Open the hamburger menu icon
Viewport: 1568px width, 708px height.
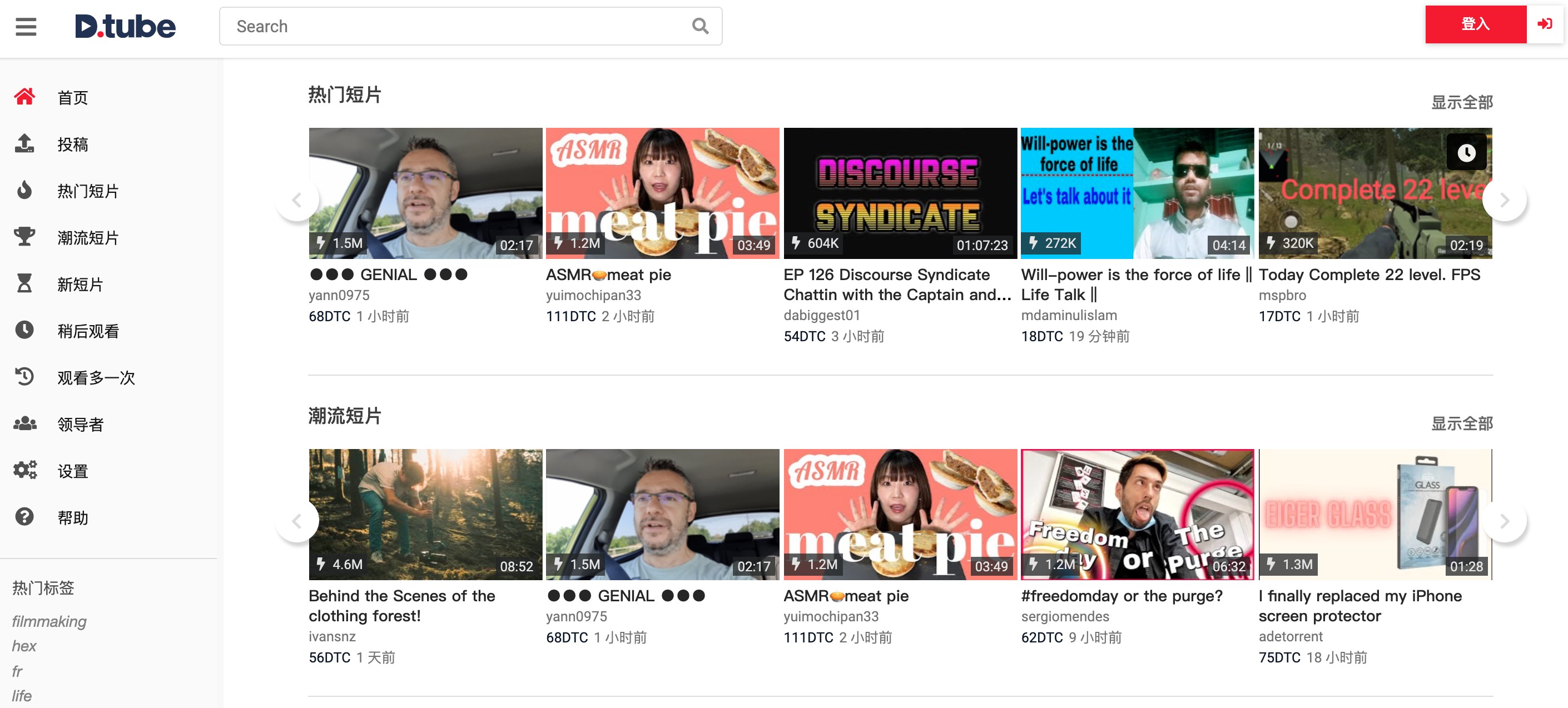tap(26, 26)
